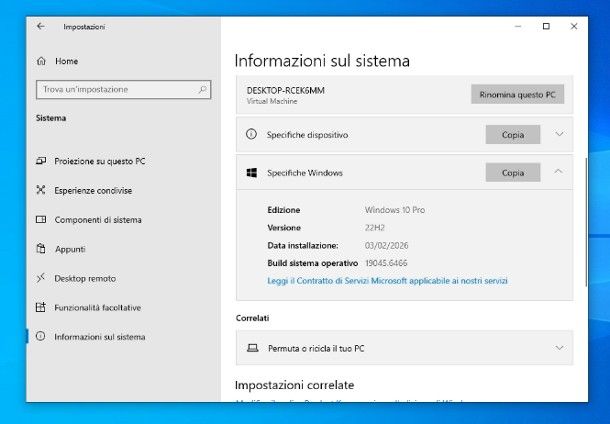Click the Virtual Machine label

(x=272, y=101)
